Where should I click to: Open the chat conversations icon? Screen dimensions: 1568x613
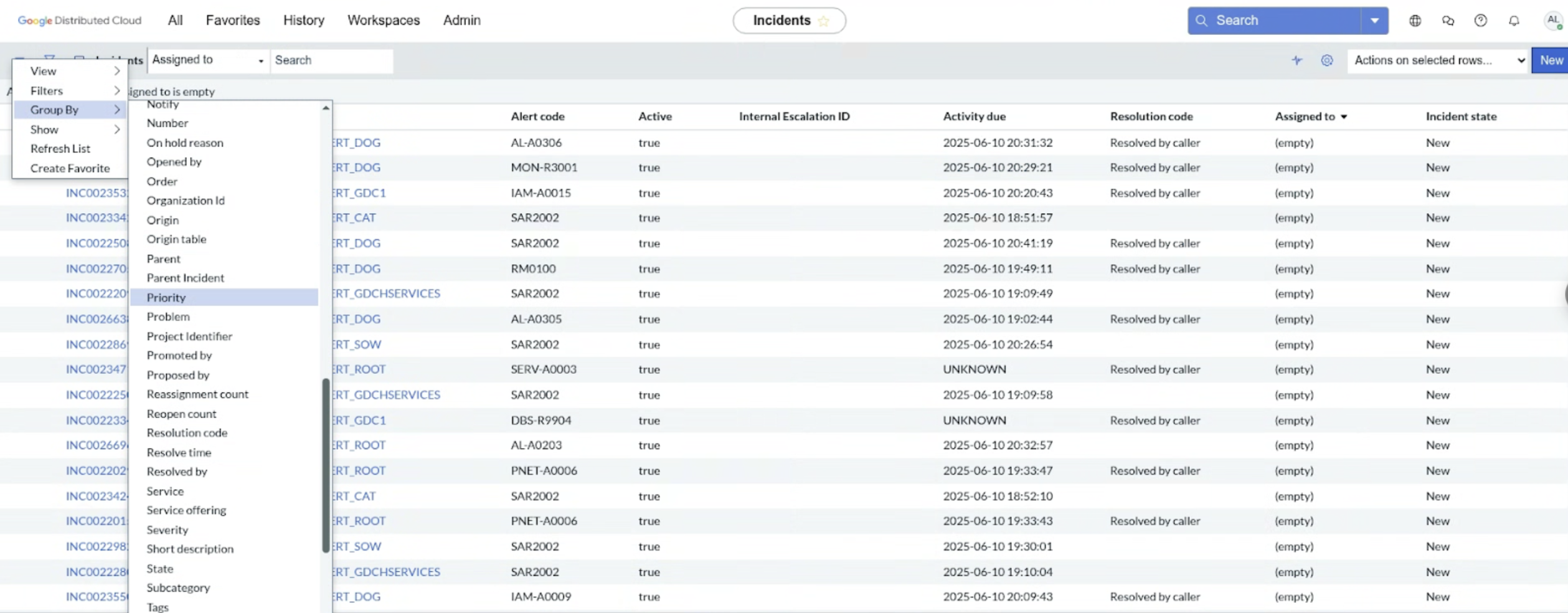coord(1448,21)
